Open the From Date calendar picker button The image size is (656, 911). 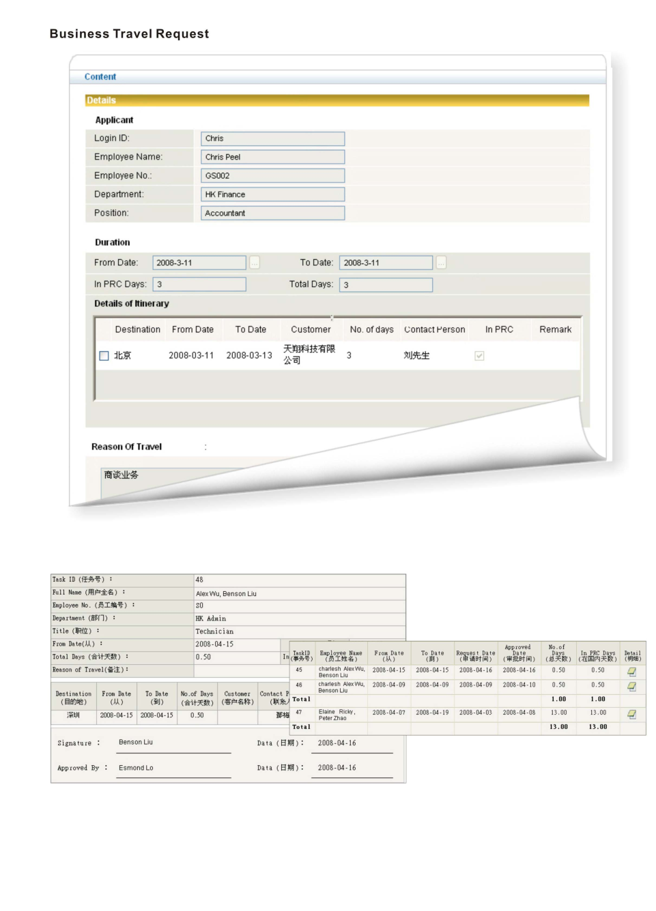[254, 263]
